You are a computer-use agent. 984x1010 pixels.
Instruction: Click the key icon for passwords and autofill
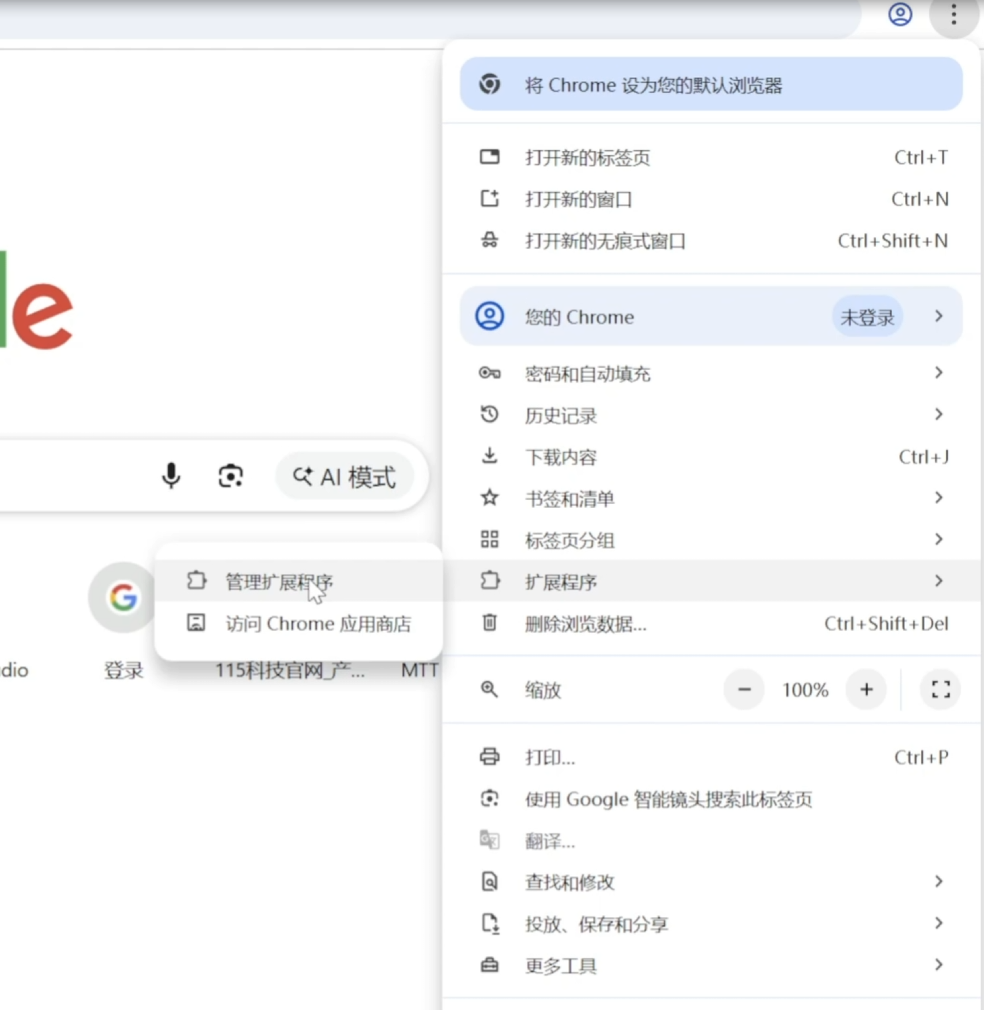[x=489, y=373]
